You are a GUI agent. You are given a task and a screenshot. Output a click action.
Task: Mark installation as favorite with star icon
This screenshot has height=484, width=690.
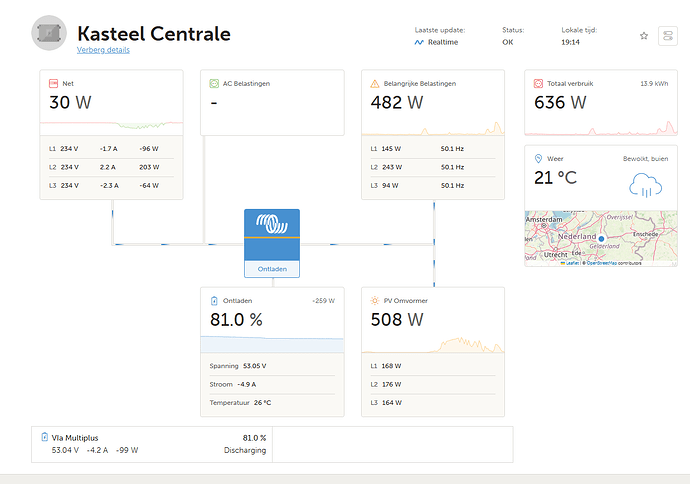coord(644,36)
